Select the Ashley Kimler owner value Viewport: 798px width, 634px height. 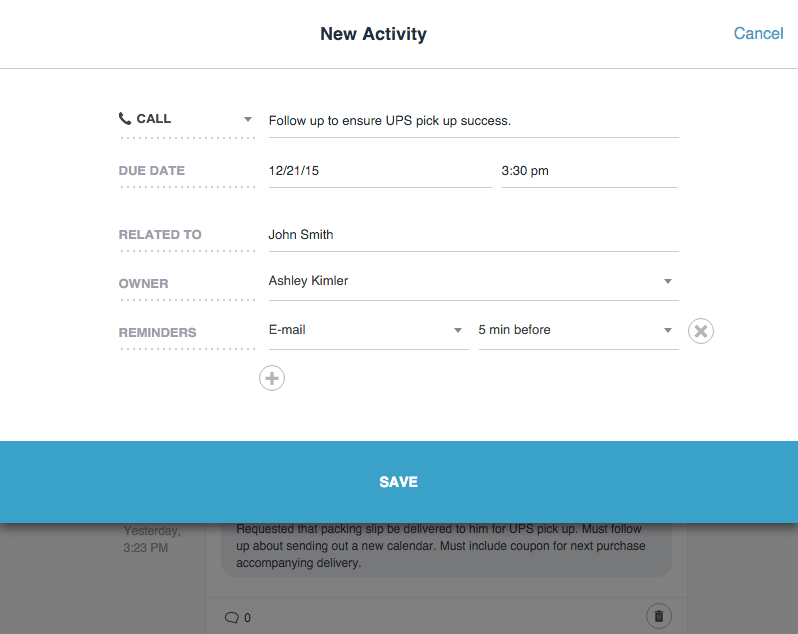(x=308, y=281)
